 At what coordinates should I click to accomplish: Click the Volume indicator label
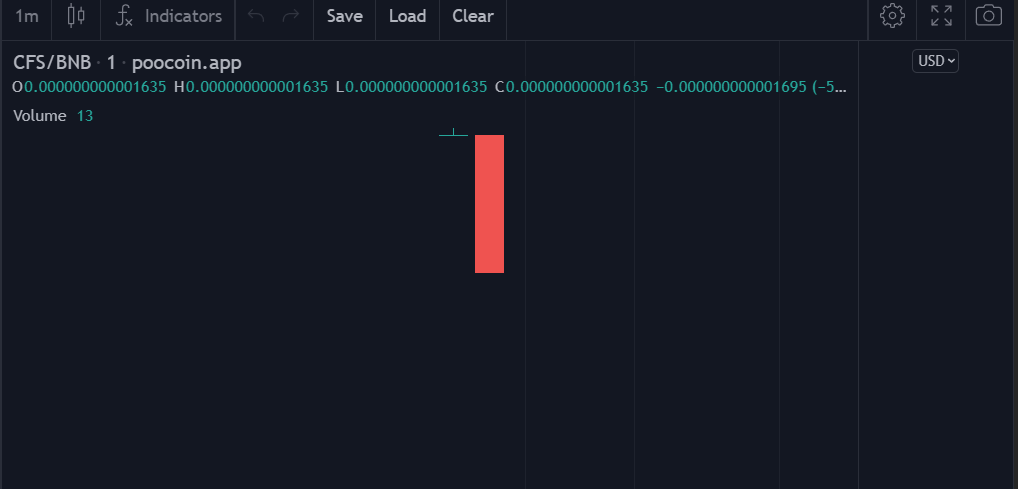tap(40, 116)
